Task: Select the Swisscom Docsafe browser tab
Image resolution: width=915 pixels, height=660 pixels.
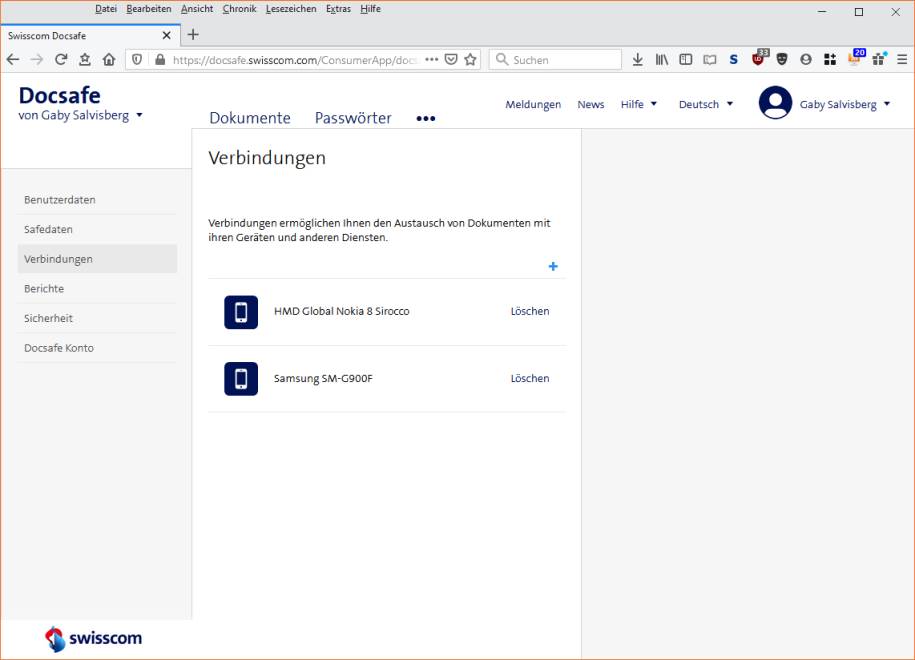Action: (x=90, y=36)
